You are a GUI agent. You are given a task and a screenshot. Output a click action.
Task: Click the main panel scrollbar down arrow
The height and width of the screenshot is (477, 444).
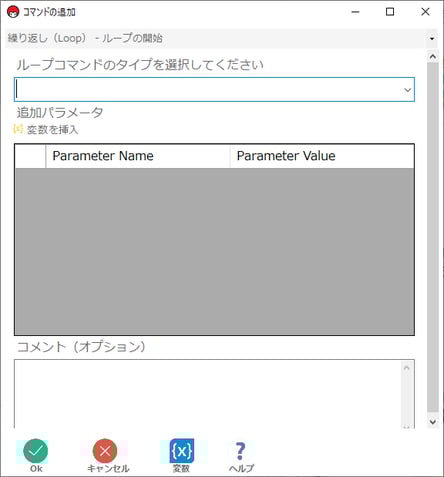coord(433,422)
